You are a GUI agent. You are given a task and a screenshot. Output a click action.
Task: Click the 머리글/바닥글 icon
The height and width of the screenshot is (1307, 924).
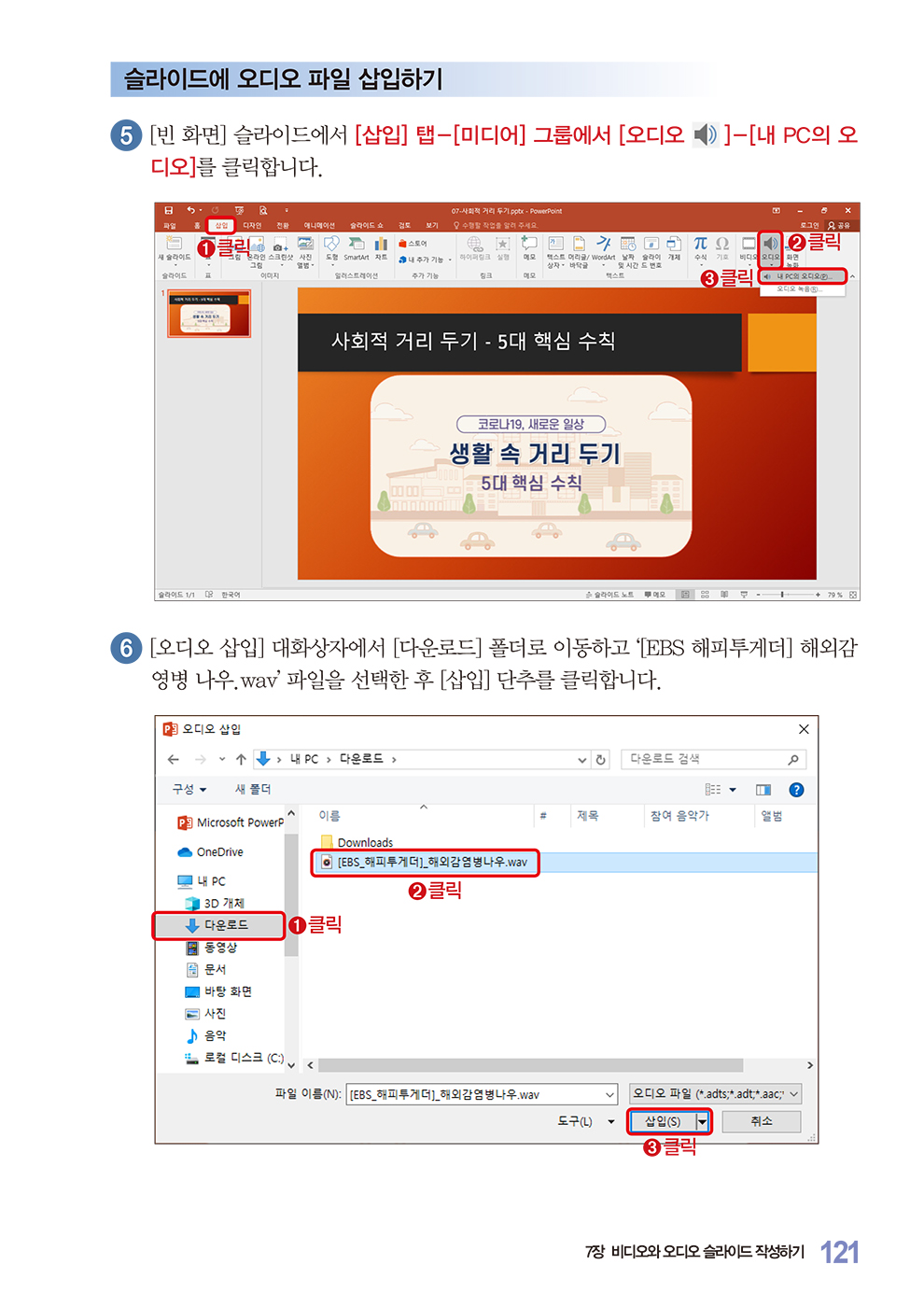pyautogui.click(x=579, y=252)
